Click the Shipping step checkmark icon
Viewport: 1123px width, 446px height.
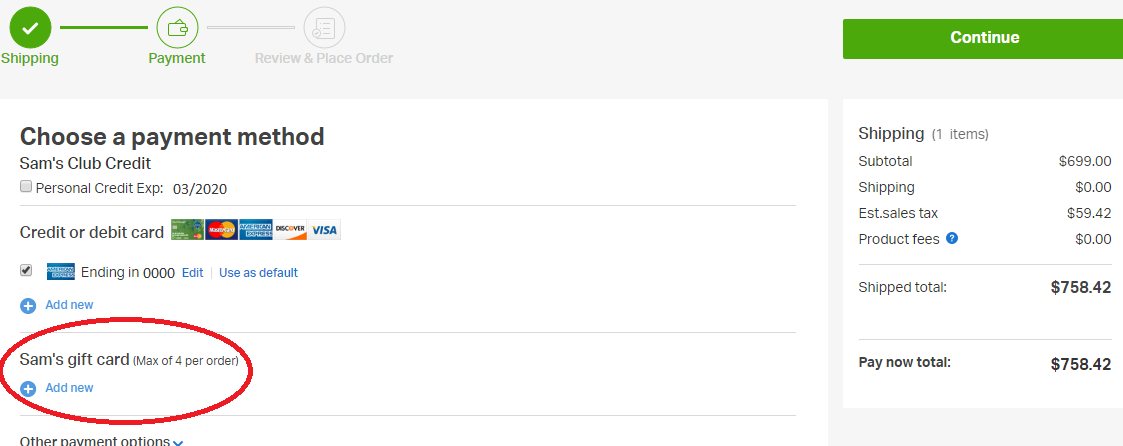[30, 27]
